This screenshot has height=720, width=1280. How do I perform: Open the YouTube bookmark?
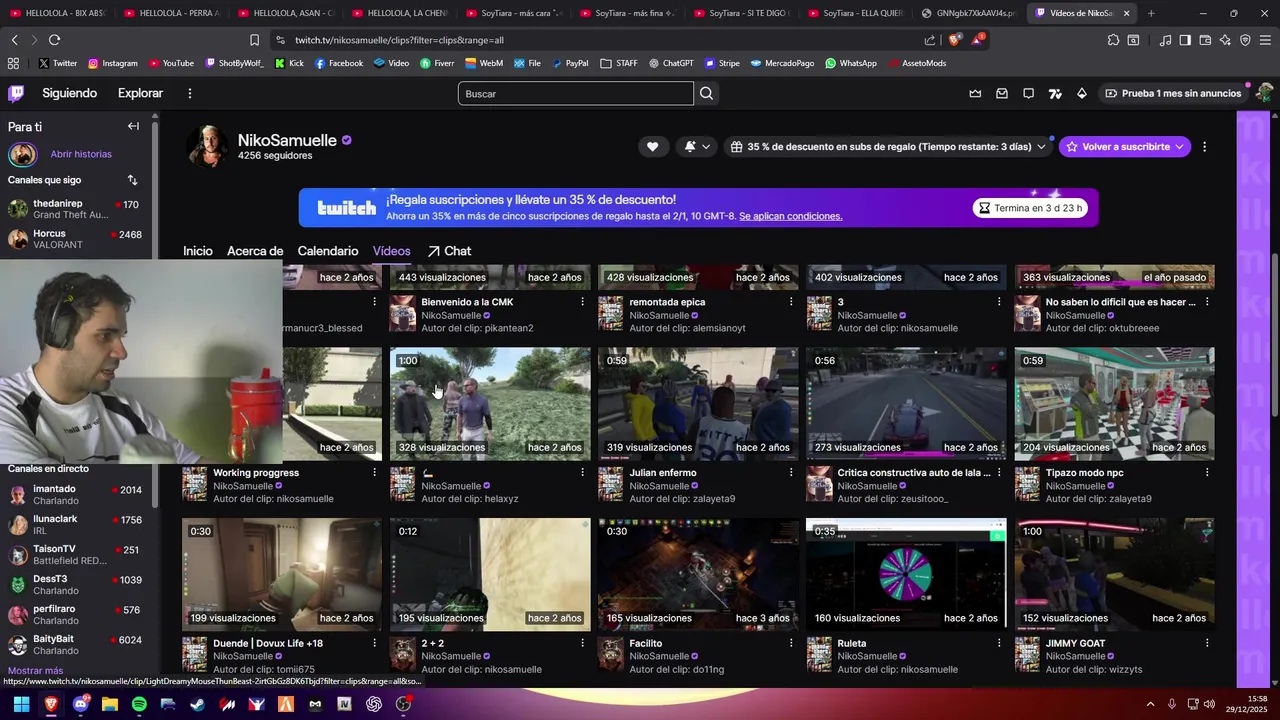pos(171,63)
